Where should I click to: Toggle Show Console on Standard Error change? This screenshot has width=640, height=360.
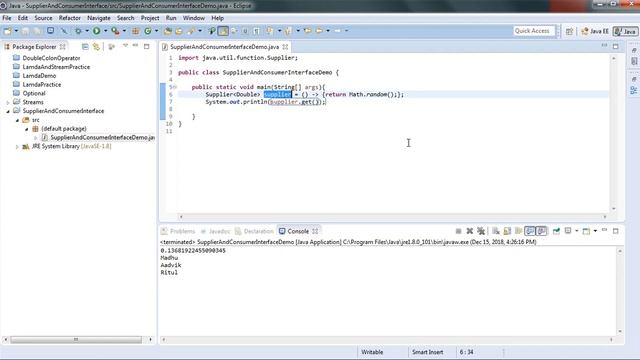(542, 231)
